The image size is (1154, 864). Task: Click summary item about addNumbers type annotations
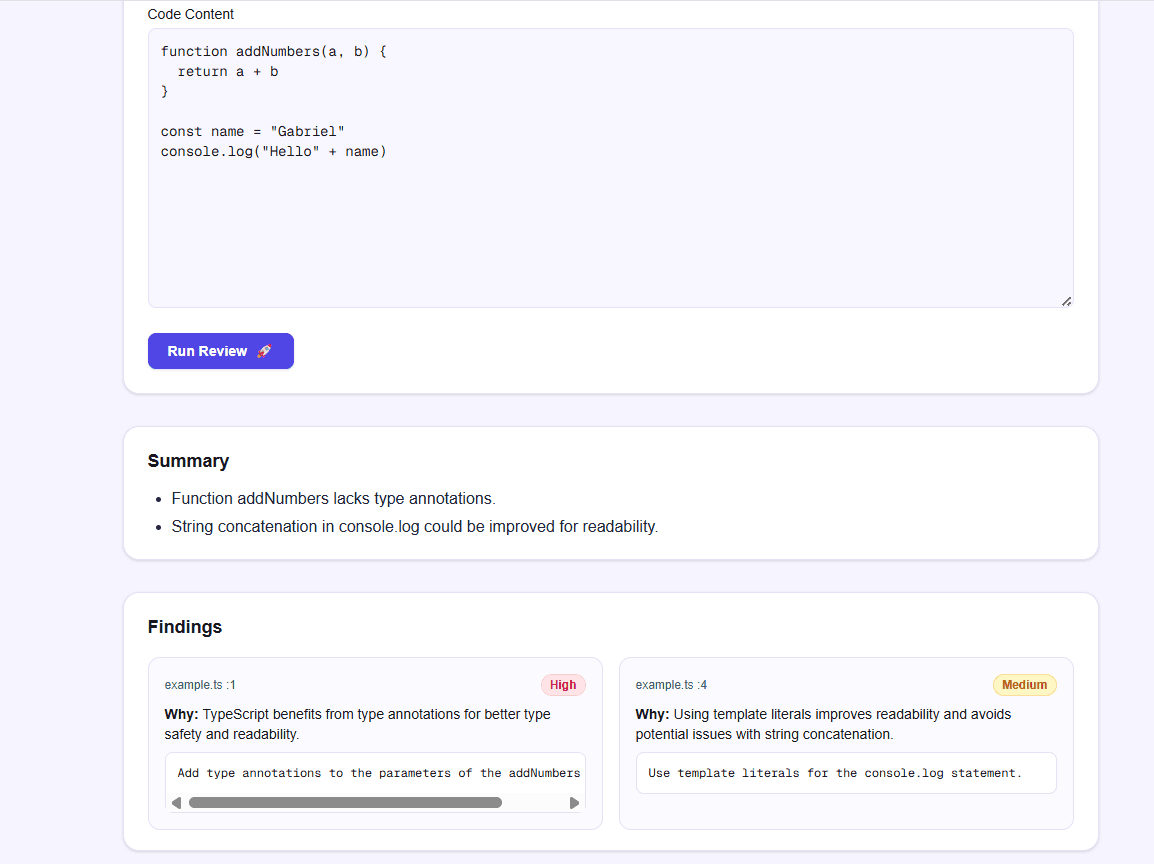[333, 498]
